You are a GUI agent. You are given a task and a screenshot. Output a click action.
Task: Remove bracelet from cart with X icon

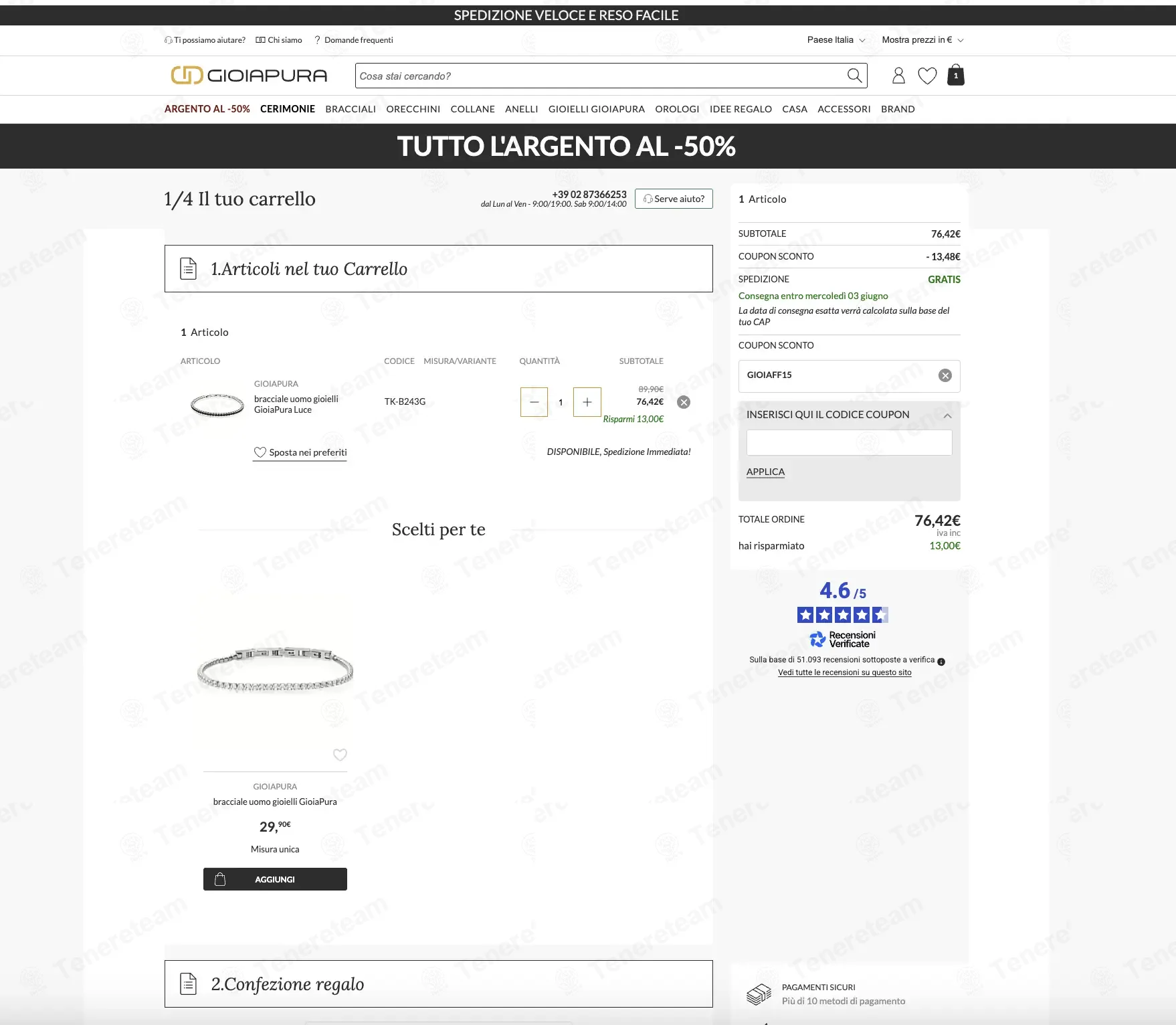pyautogui.click(x=684, y=402)
